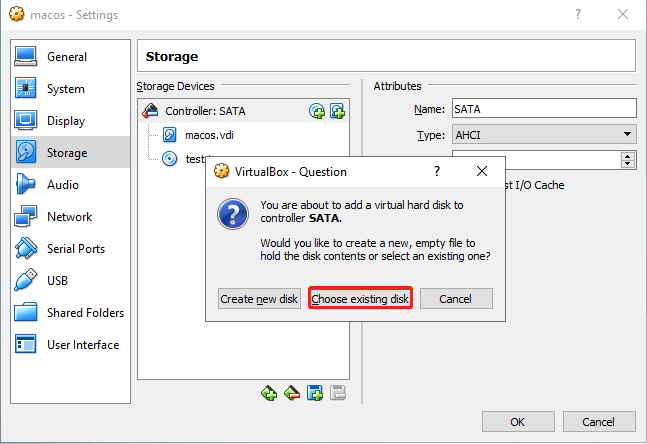The width and height of the screenshot is (647, 444).
Task: Click the optical disc icon in device tree
Action: click(170, 158)
